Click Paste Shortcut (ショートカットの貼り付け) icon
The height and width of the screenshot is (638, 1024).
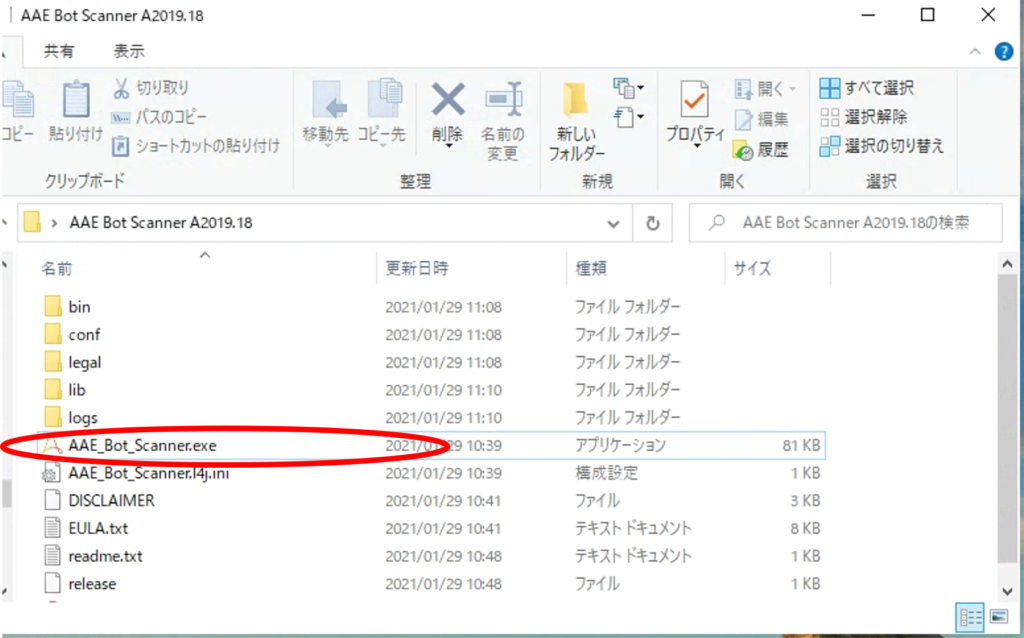(121, 146)
